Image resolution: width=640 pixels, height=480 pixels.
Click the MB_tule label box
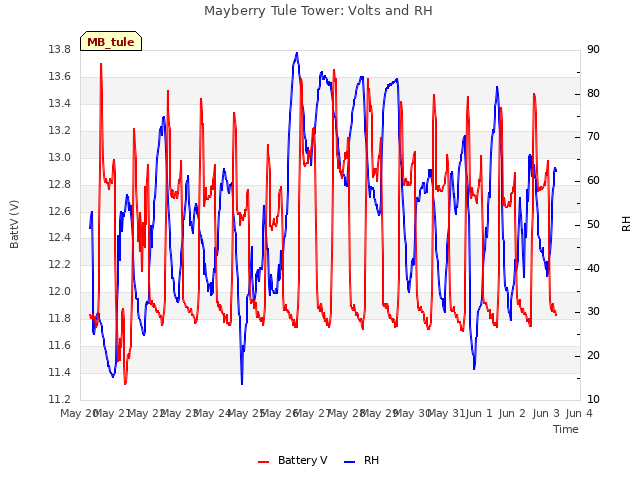111,41
